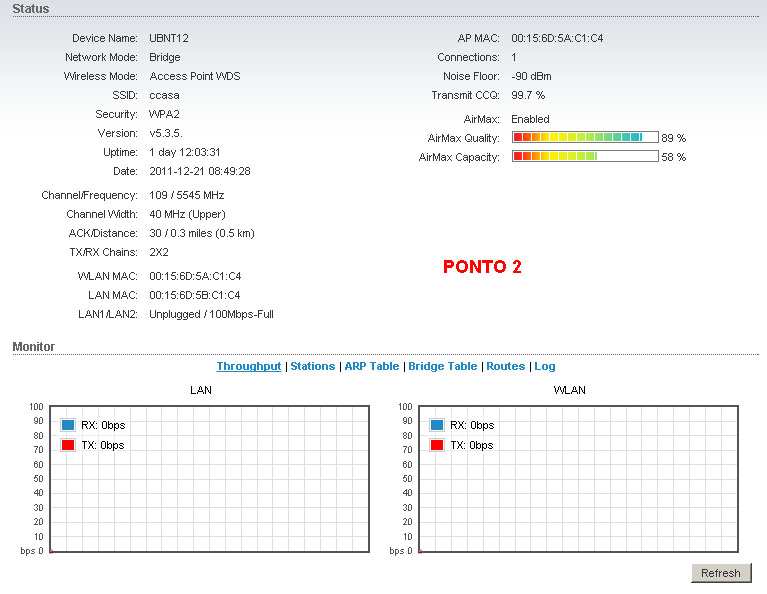Click the AirMax status Enabled
The height and width of the screenshot is (594, 767).
530,119
